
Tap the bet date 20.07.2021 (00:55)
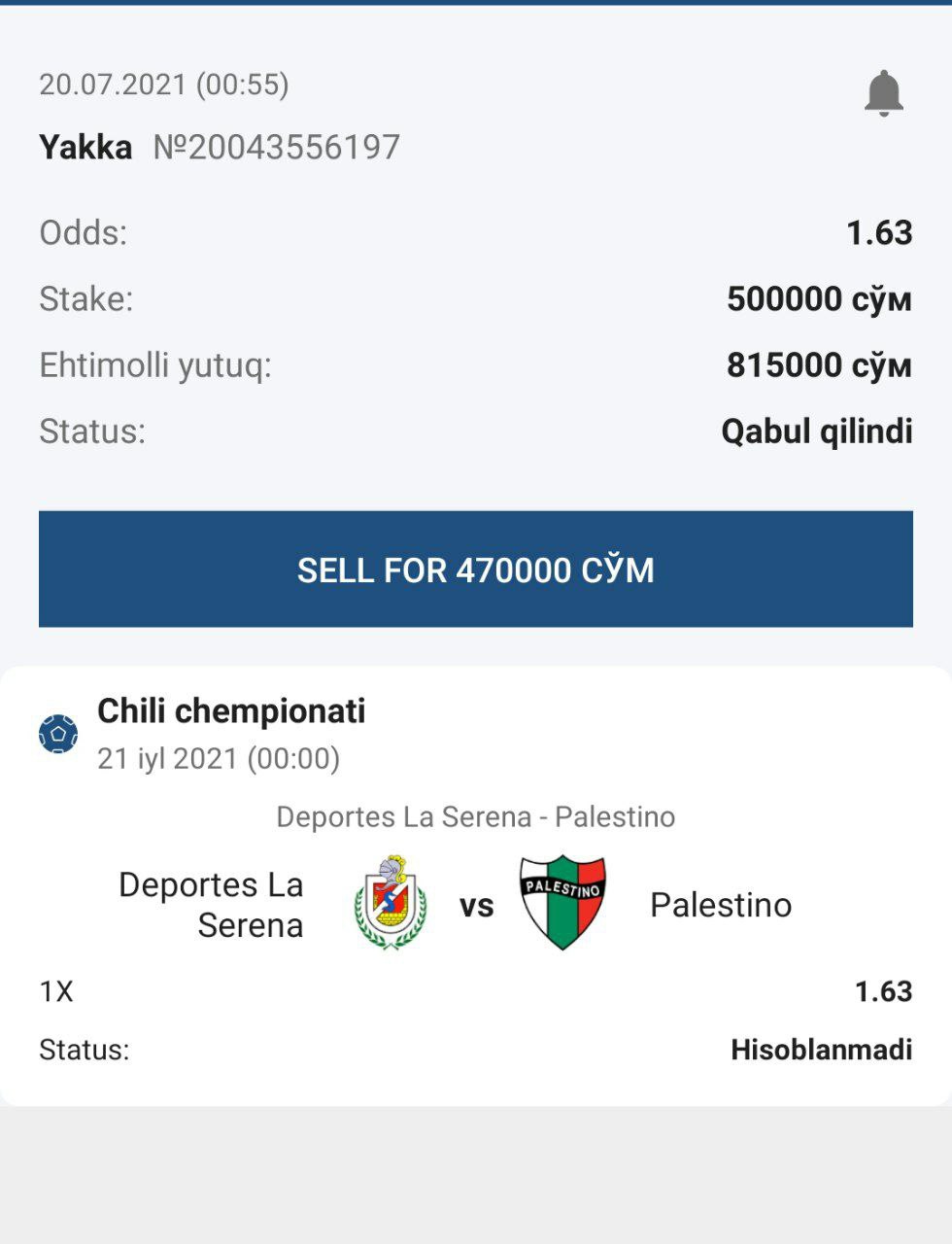163,85
